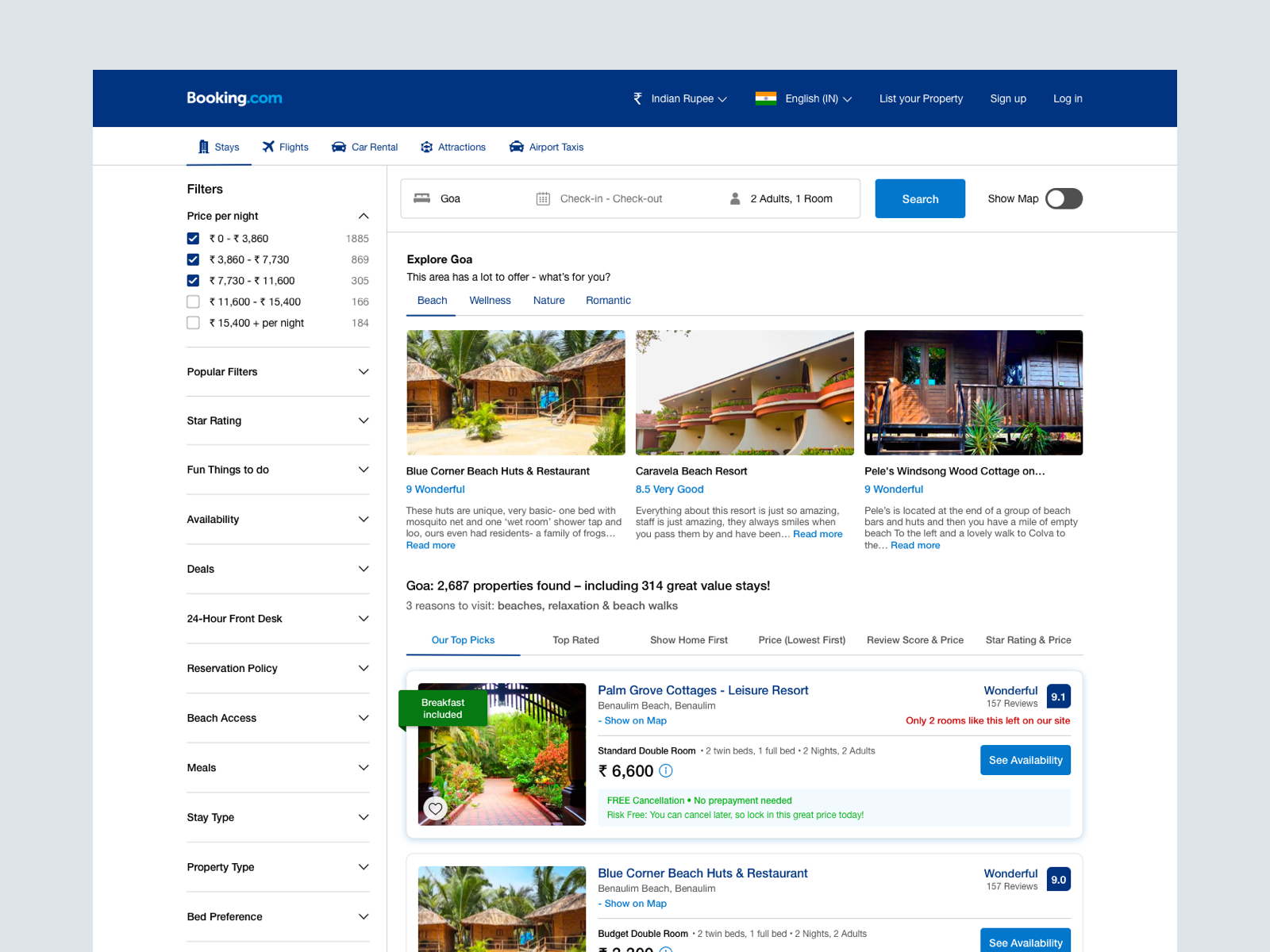Sort by Review Score & Price
1270x952 pixels.
click(915, 640)
